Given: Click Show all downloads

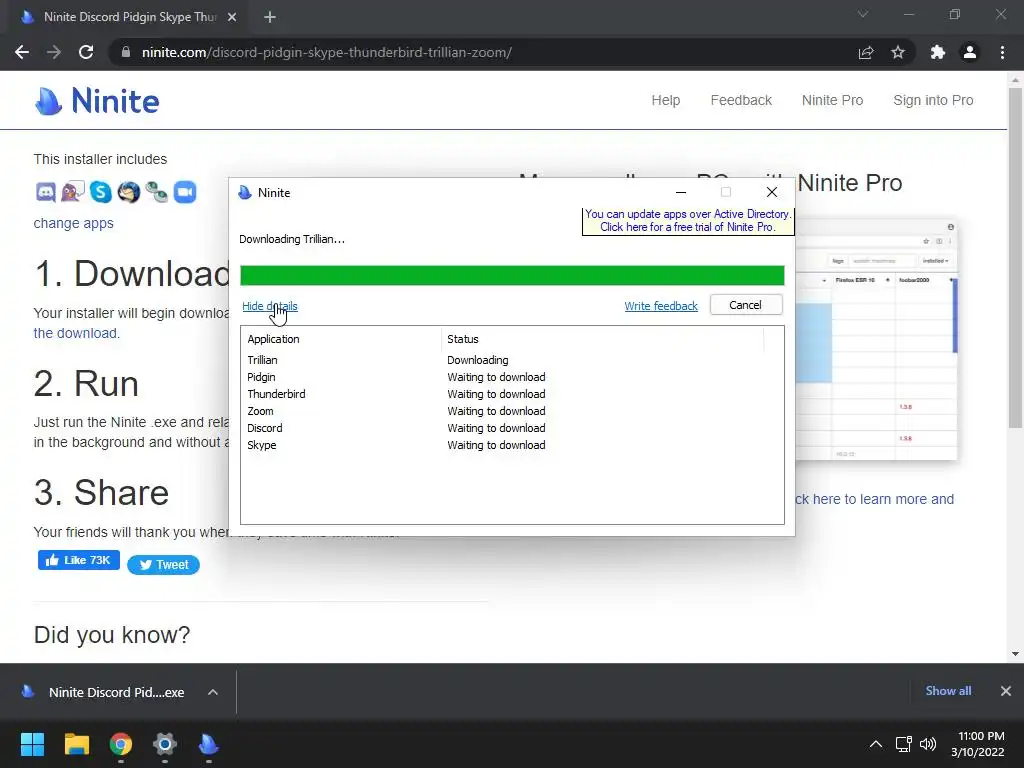Looking at the screenshot, I should 948,691.
